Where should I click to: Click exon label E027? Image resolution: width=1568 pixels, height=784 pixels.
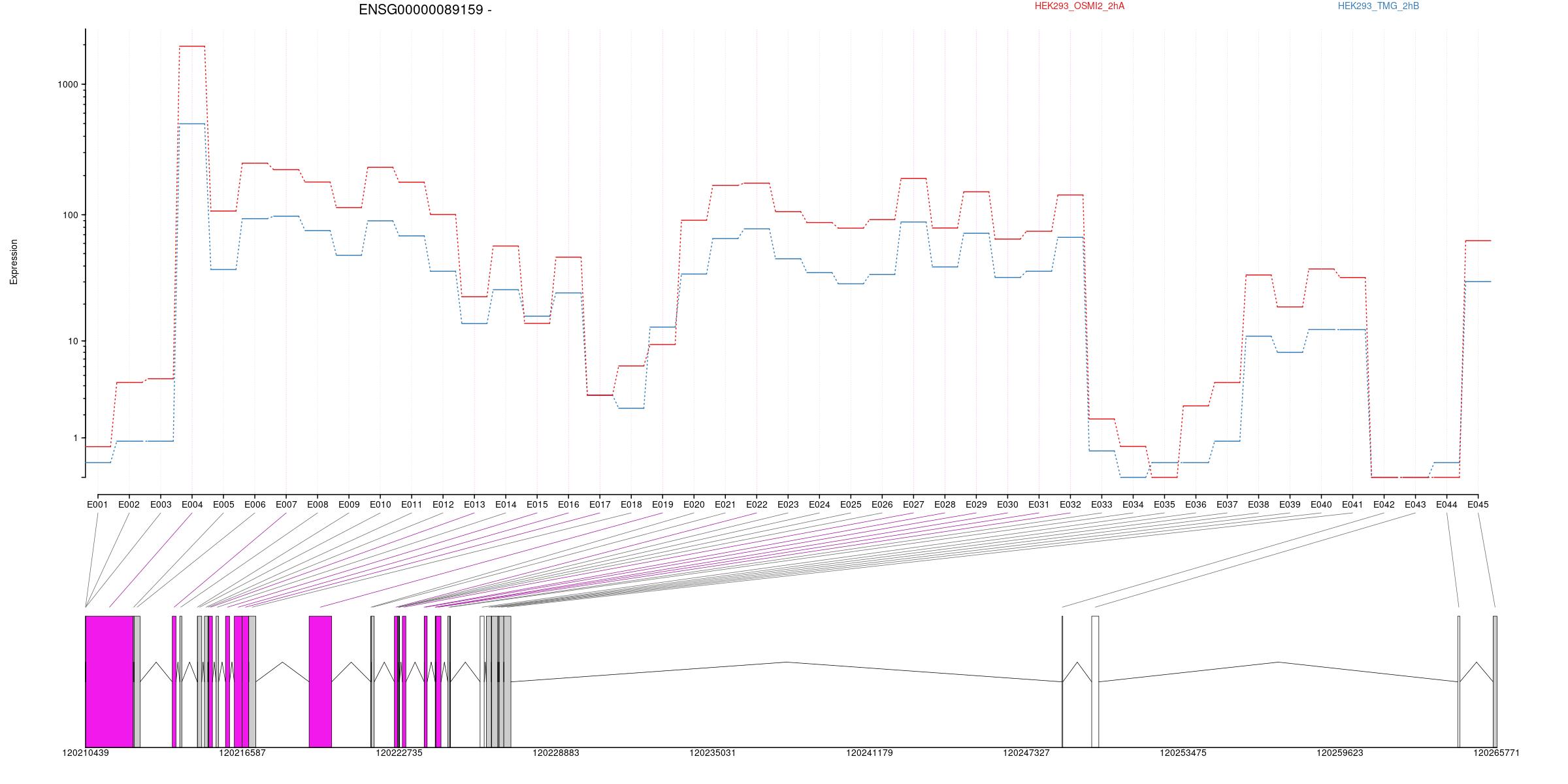913,504
